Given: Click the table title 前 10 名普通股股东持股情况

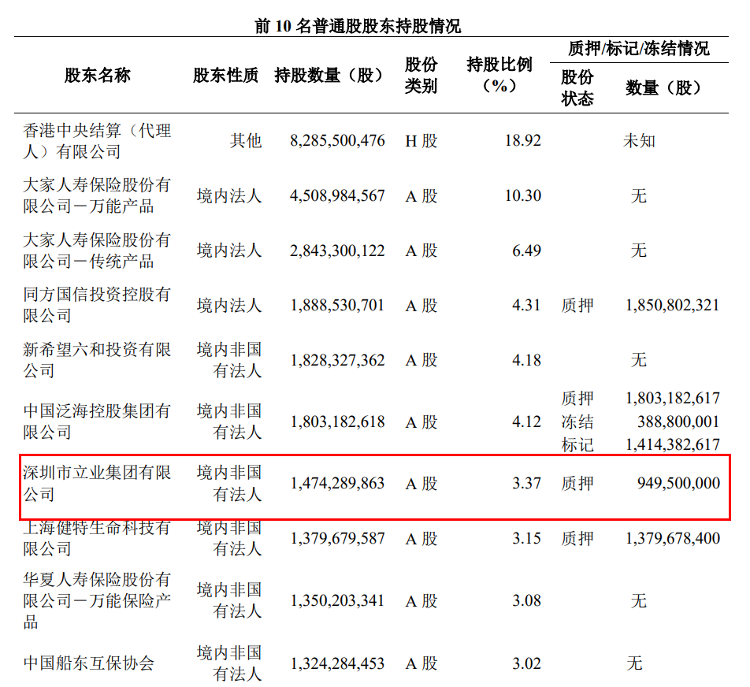Looking at the screenshot, I should 357,25.
